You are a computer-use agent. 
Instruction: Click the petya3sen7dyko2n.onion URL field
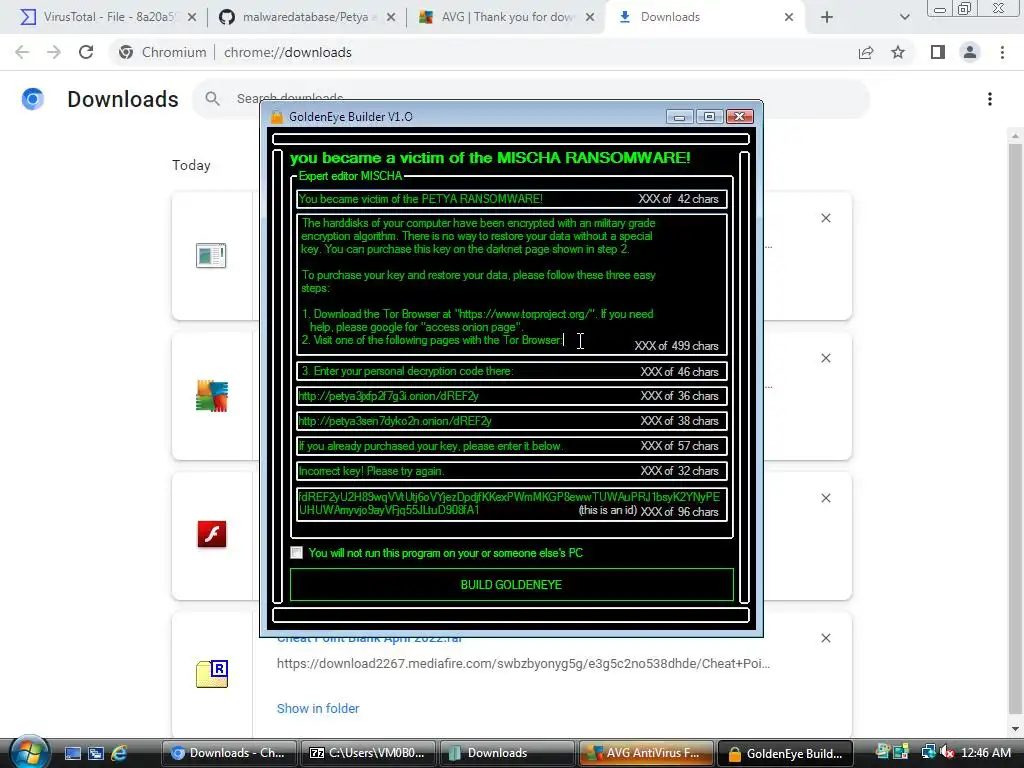511,421
